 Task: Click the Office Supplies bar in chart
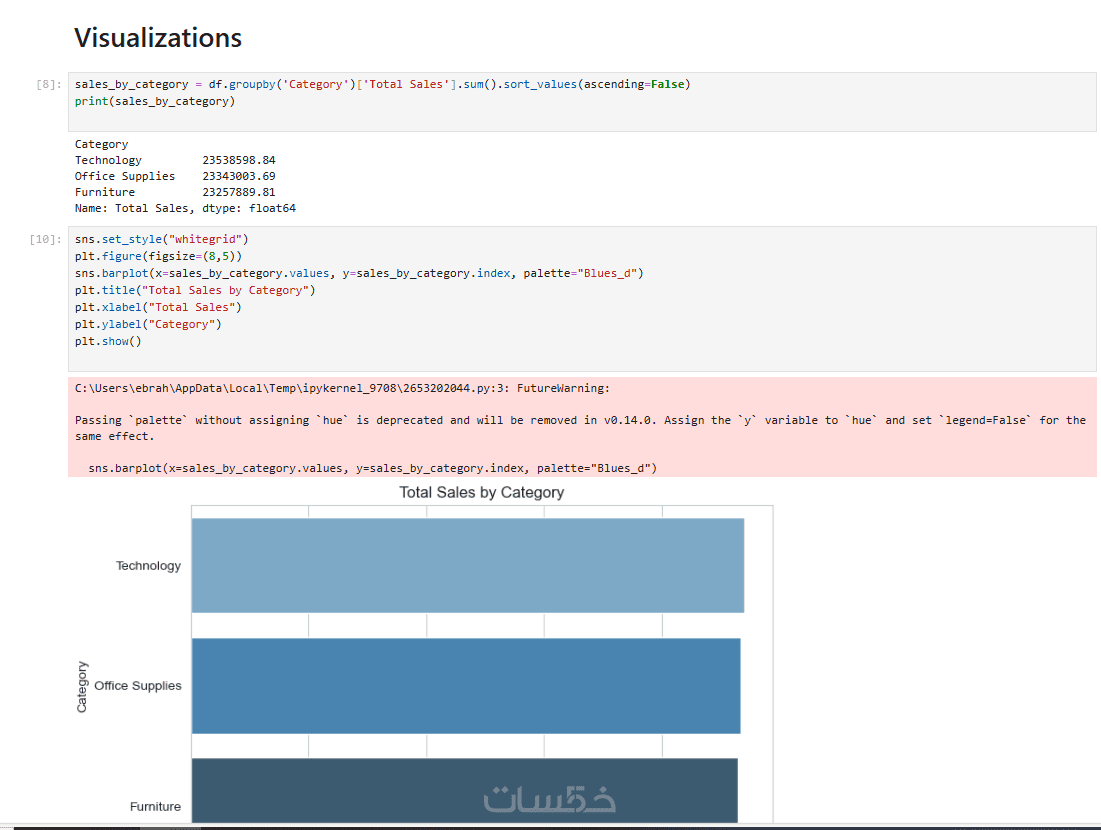(x=465, y=685)
